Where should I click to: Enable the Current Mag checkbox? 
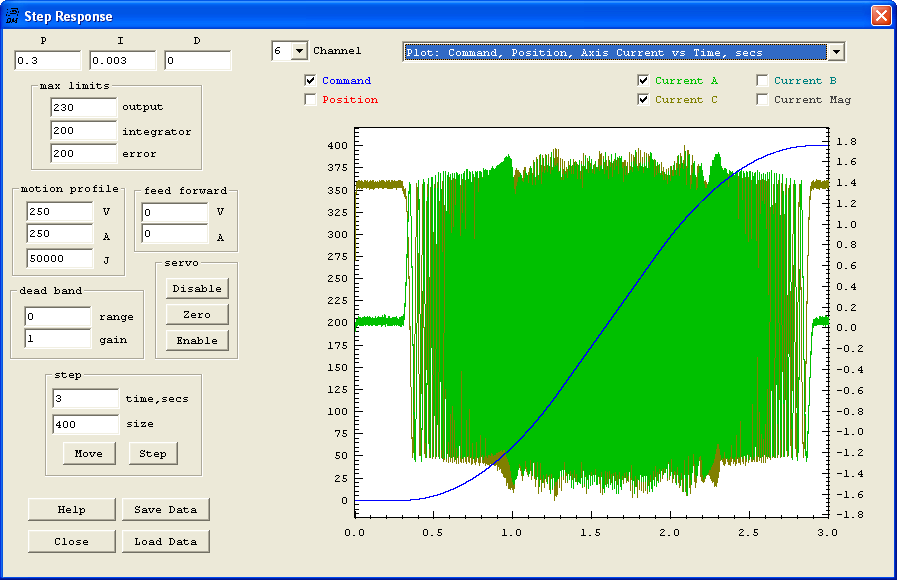tap(763, 100)
